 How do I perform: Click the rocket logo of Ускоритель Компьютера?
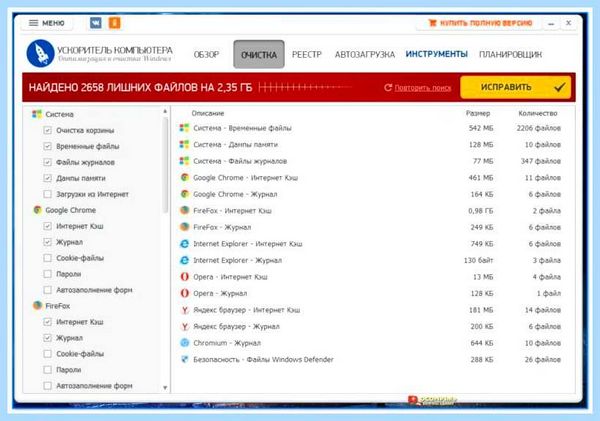point(40,53)
